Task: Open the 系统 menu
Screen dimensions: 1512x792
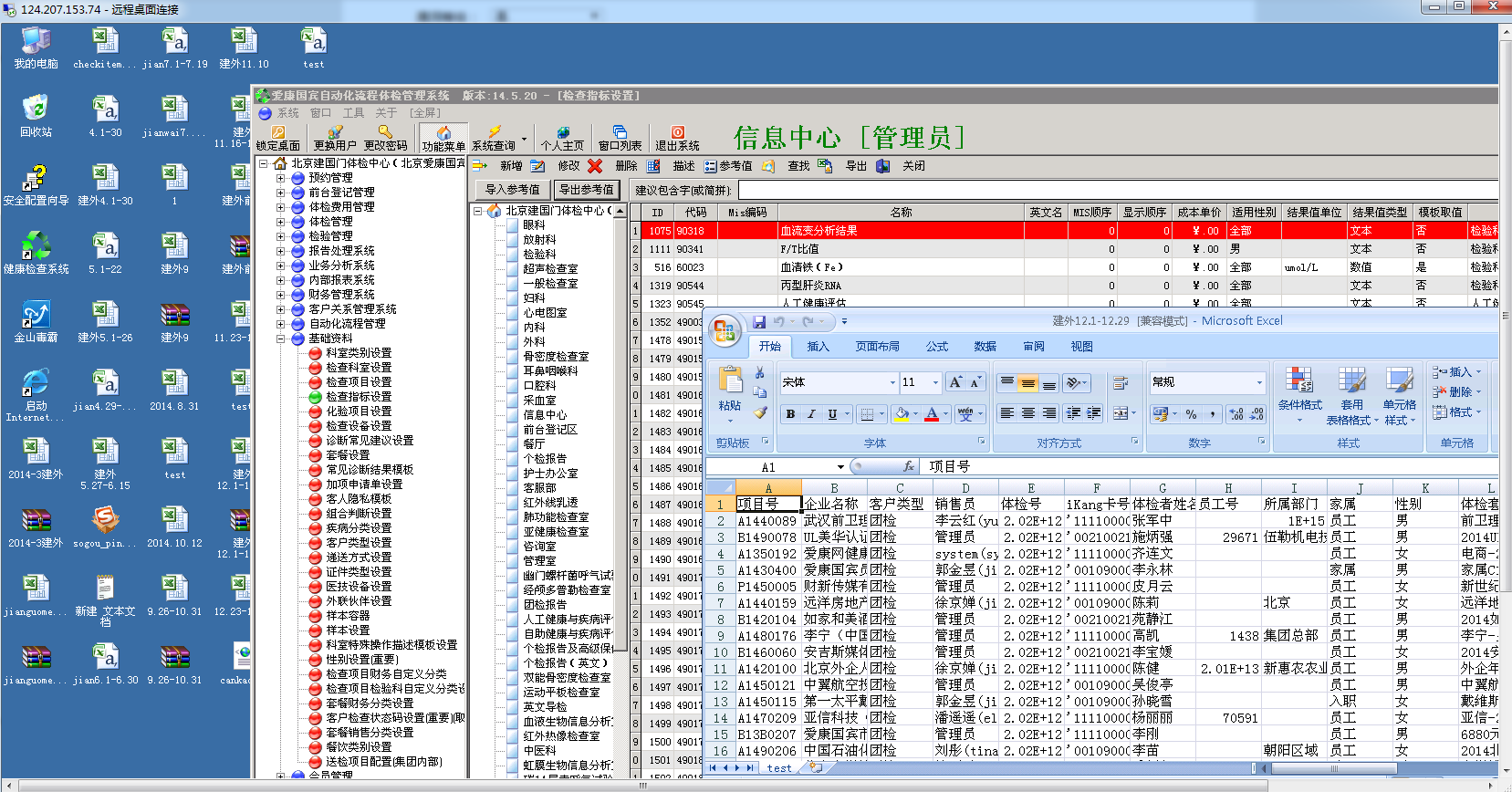Action: (287, 113)
